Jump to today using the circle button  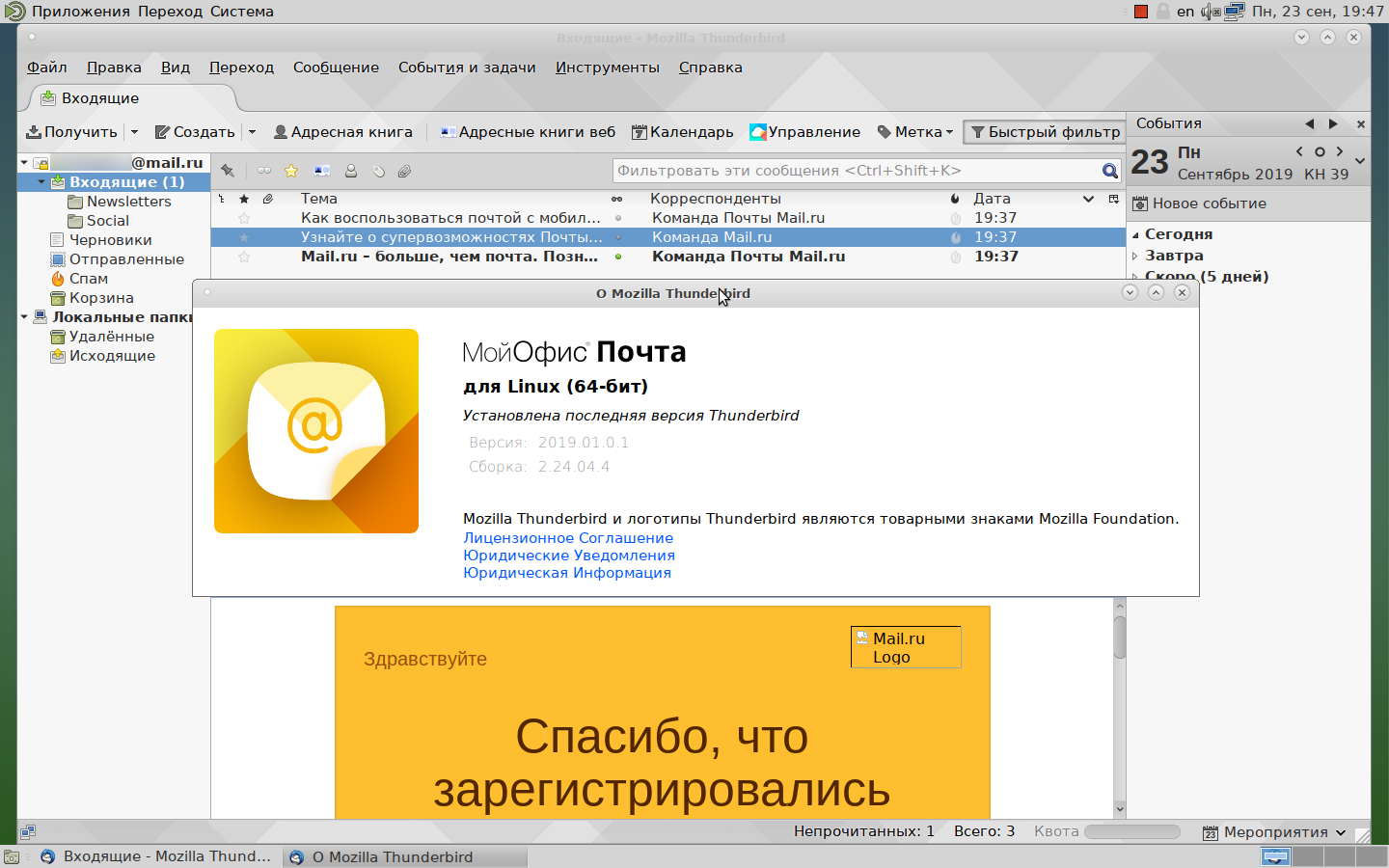pos(1320,151)
